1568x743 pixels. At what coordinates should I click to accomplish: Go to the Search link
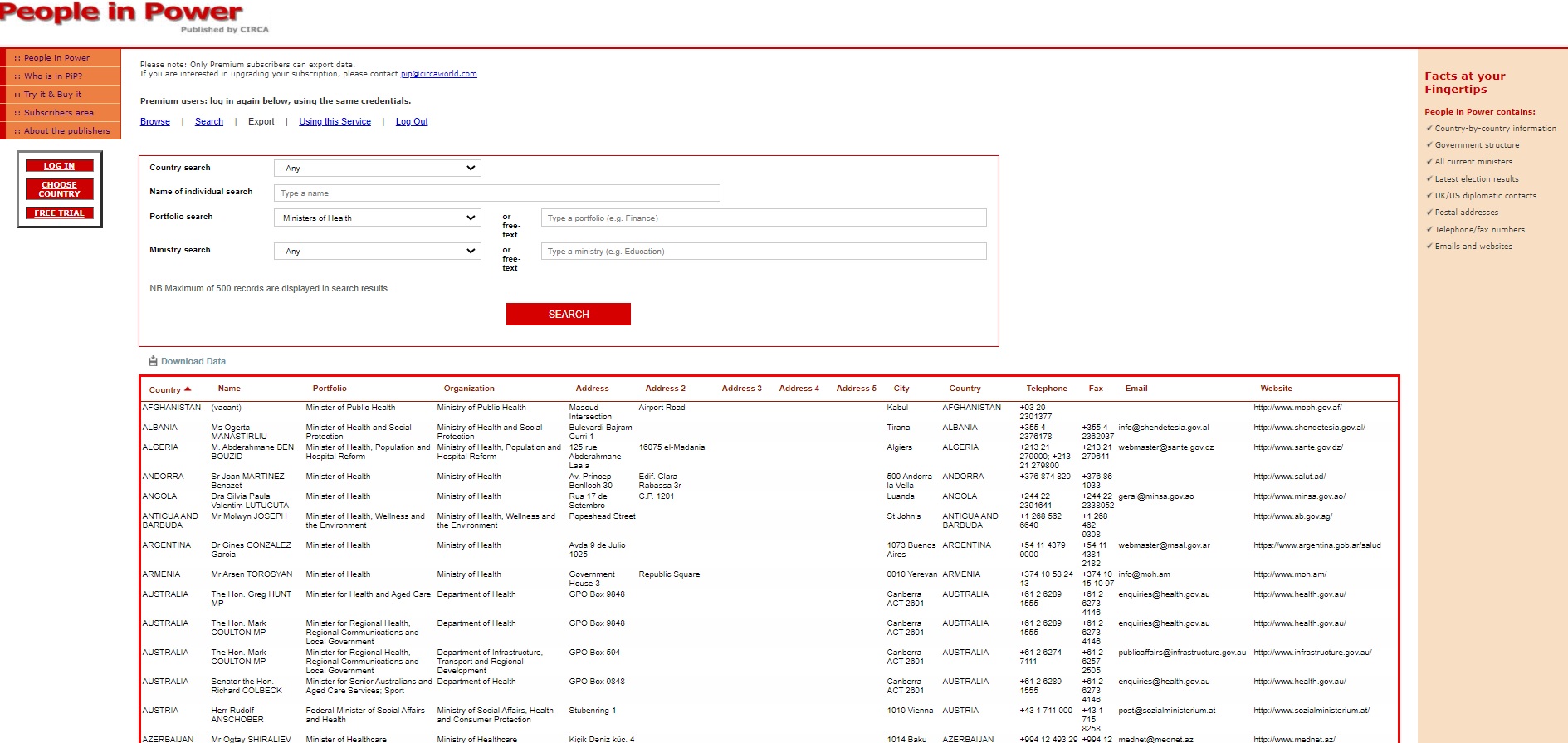tap(209, 121)
